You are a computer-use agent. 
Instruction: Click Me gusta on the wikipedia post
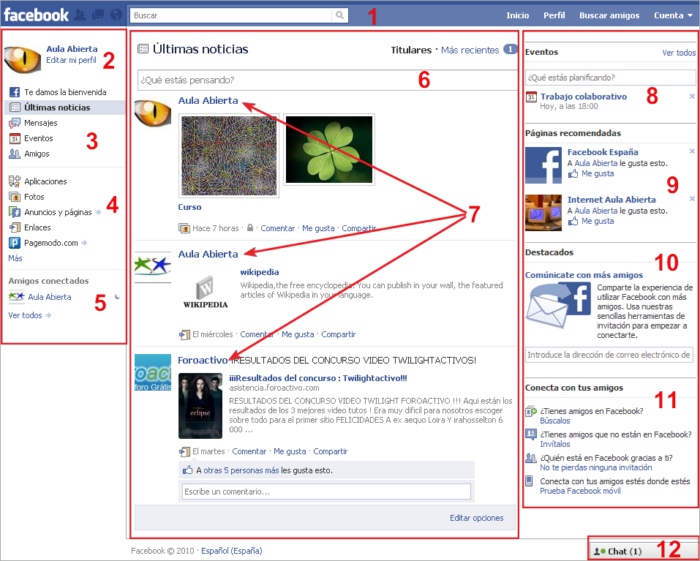coord(297,335)
